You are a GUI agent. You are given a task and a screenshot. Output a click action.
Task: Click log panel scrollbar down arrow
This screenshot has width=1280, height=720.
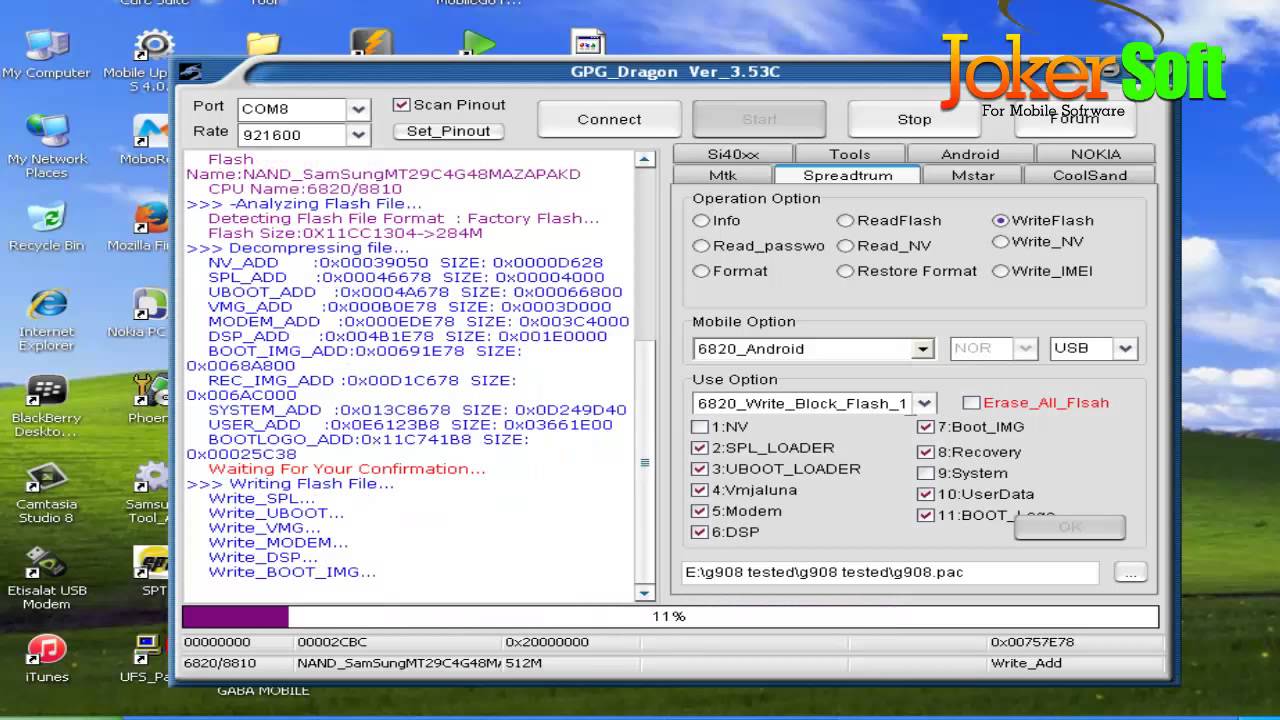click(x=645, y=593)
